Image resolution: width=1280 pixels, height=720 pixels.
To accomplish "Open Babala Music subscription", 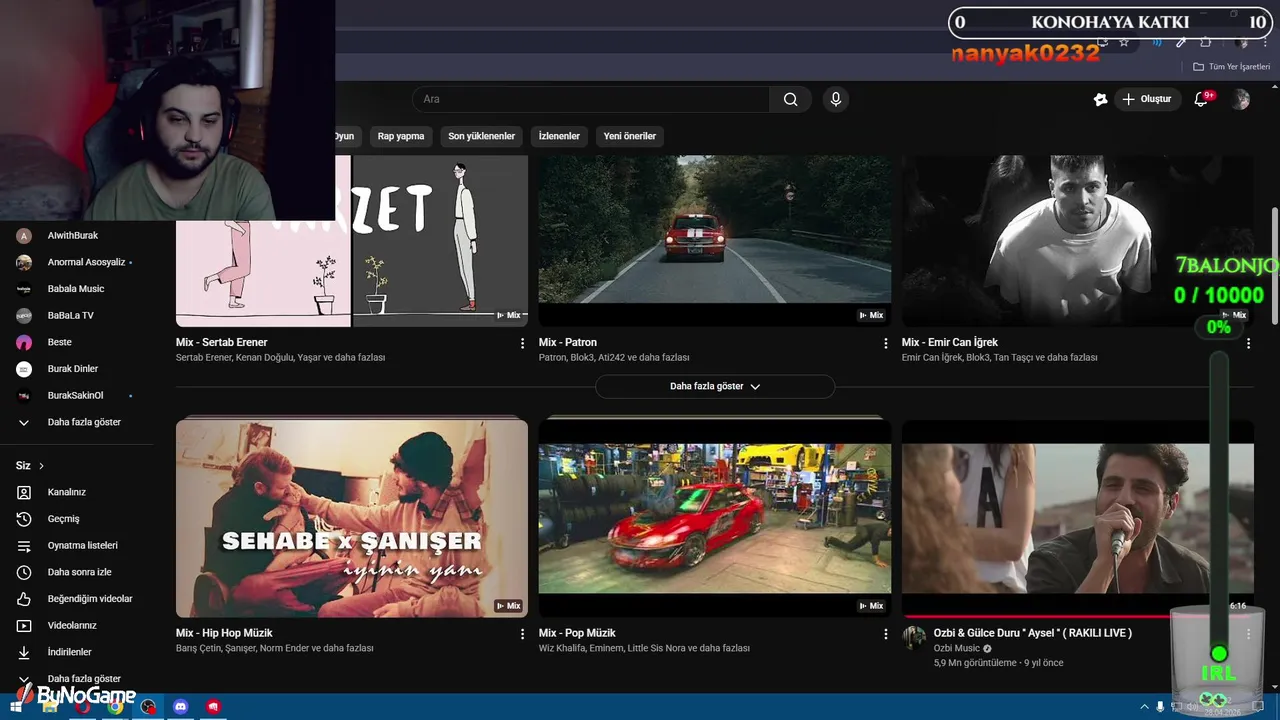I will (76, 289).
